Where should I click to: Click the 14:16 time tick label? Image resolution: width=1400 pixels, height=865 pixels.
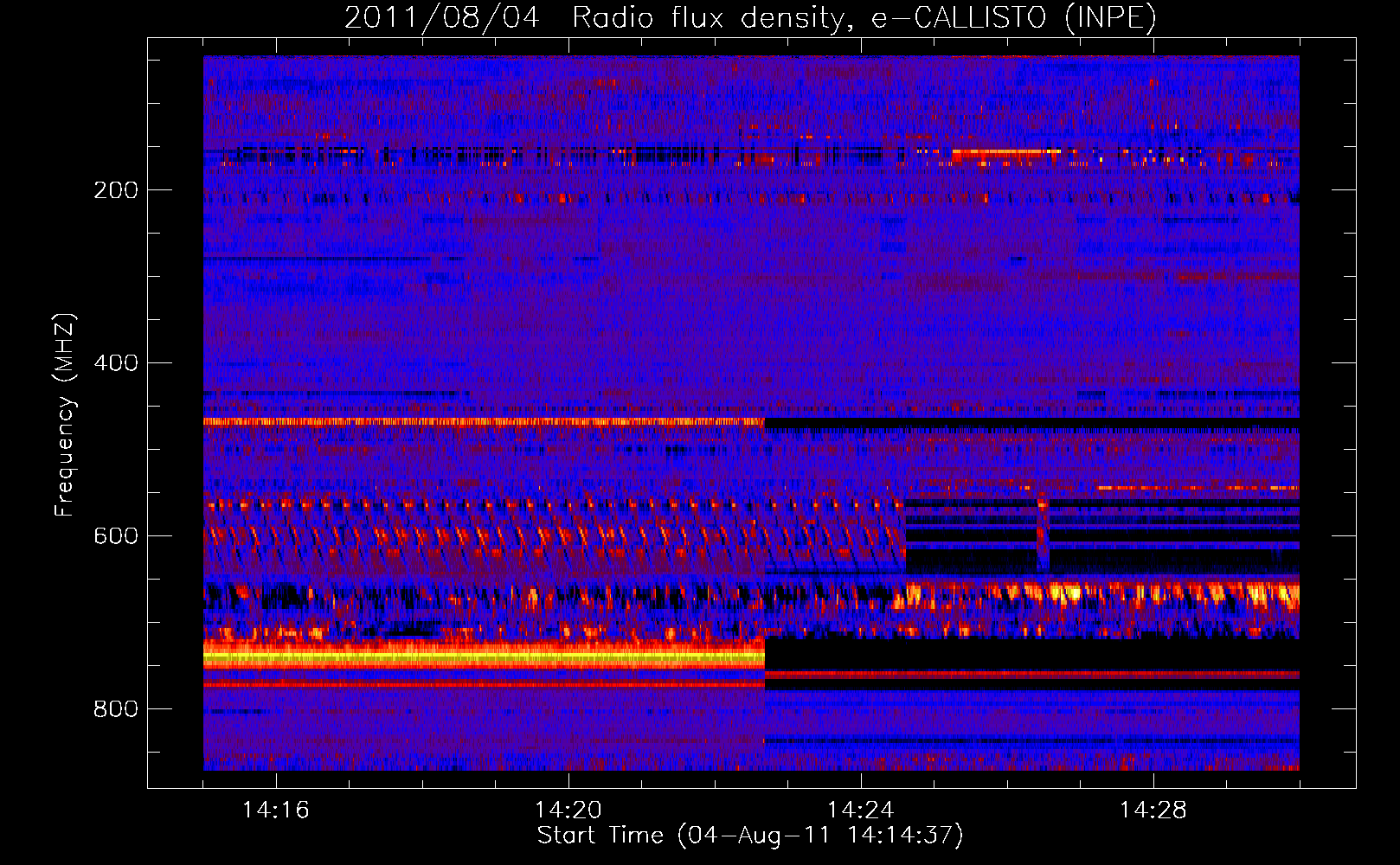275,811
